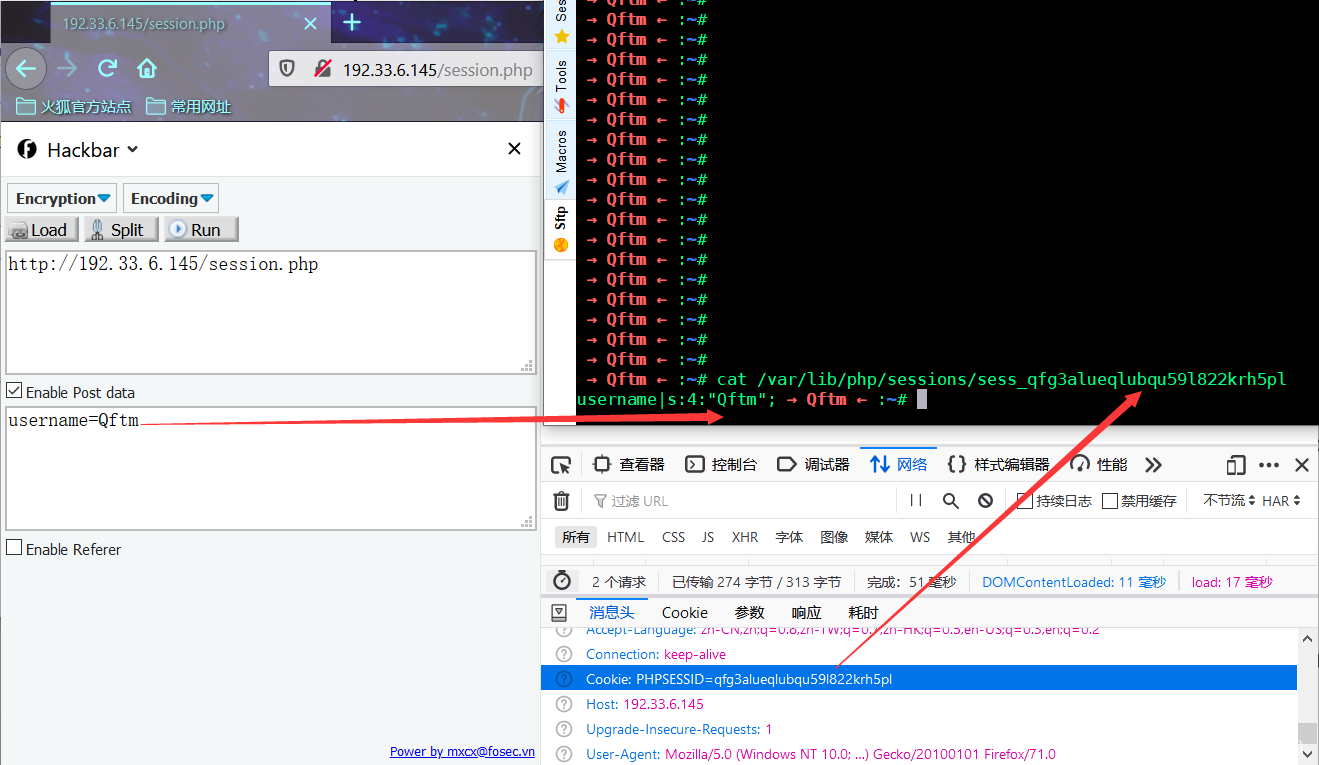Image resolution: width=1319 pixels, height=765 pixels.
Task: Click the trash icon to clear network requests
Action: click(562, 501)
